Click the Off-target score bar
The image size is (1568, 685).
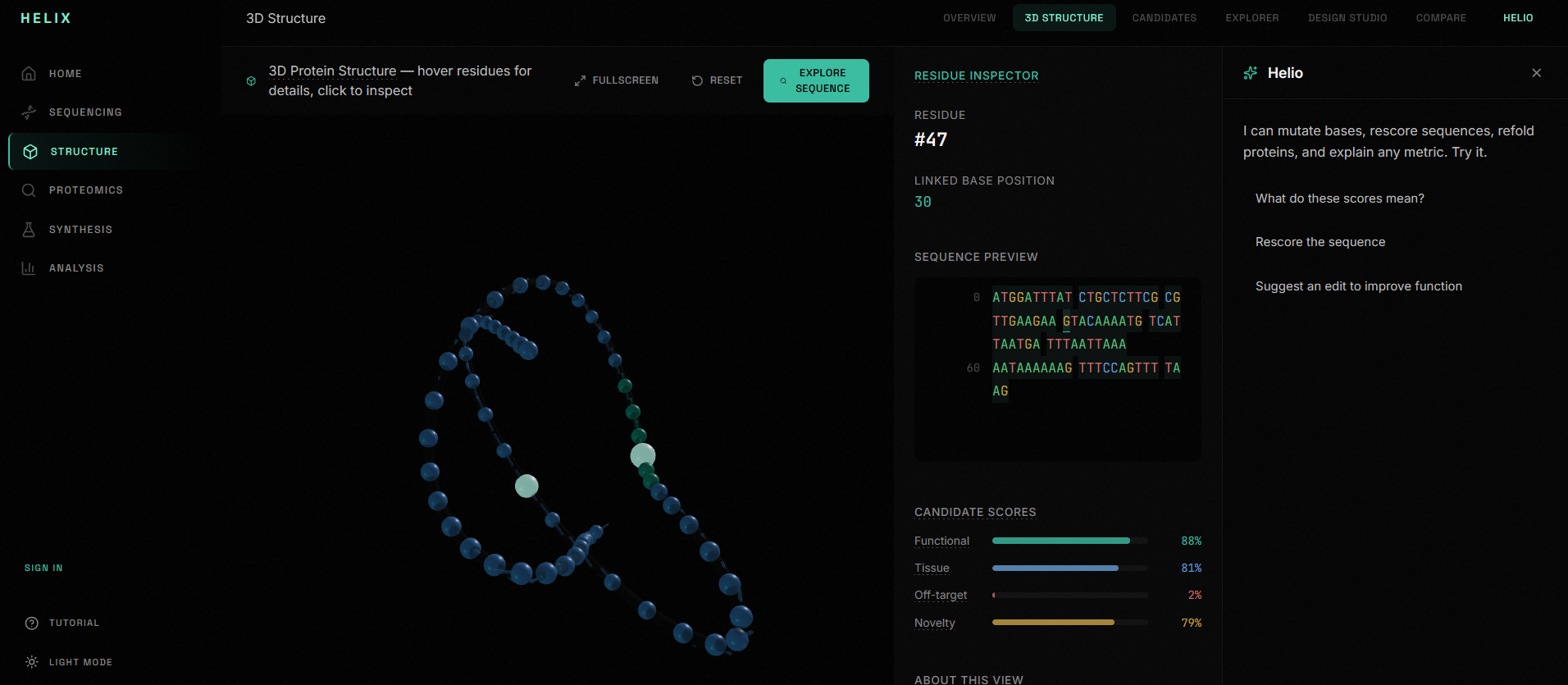[1069, 595]
